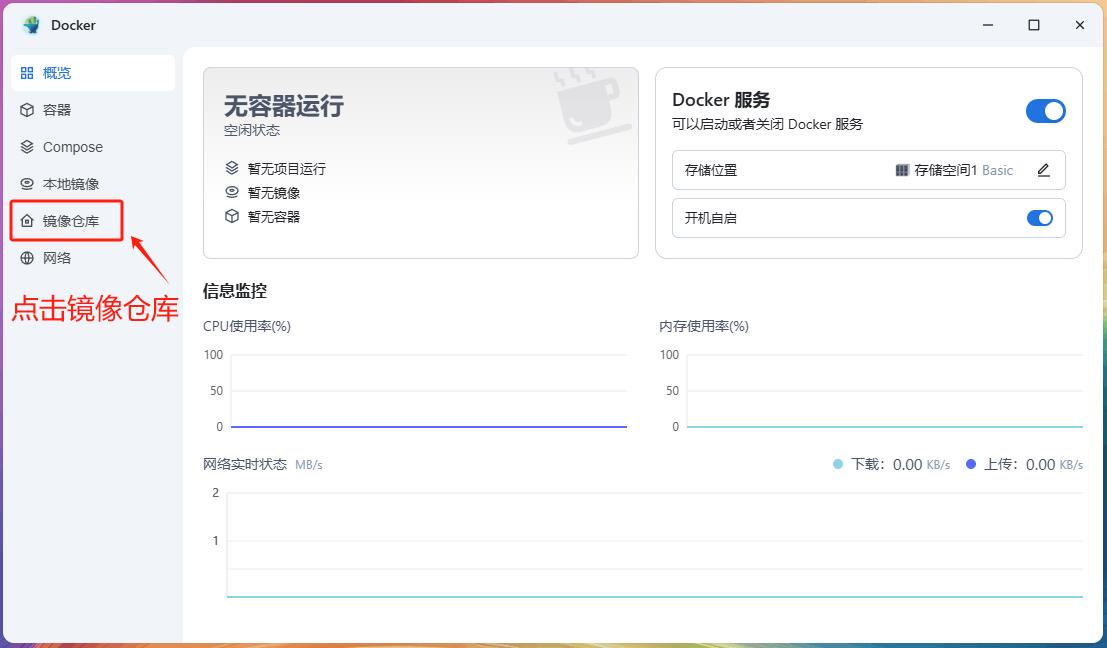Screen dimensions: 1107x648
Task: Click the Docker whale logo in title bar
Action: pos(31,25)
